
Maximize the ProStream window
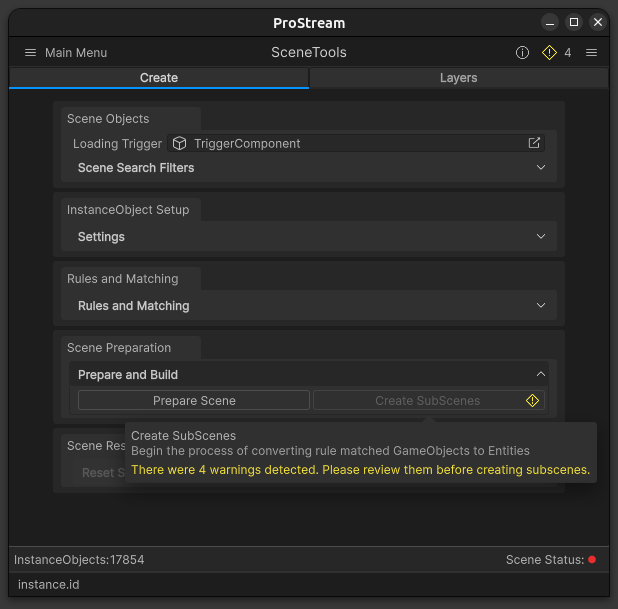[574, 22]
